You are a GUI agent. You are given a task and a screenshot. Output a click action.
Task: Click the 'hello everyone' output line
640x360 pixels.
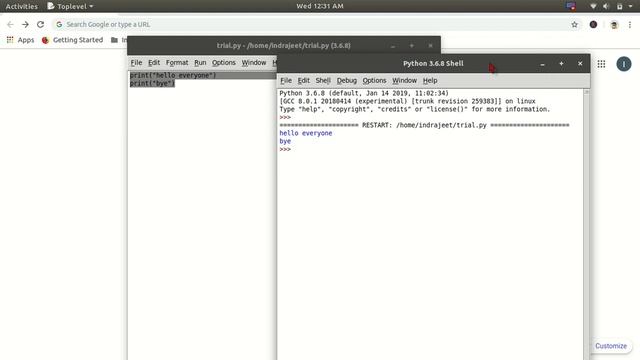point(306,133)
